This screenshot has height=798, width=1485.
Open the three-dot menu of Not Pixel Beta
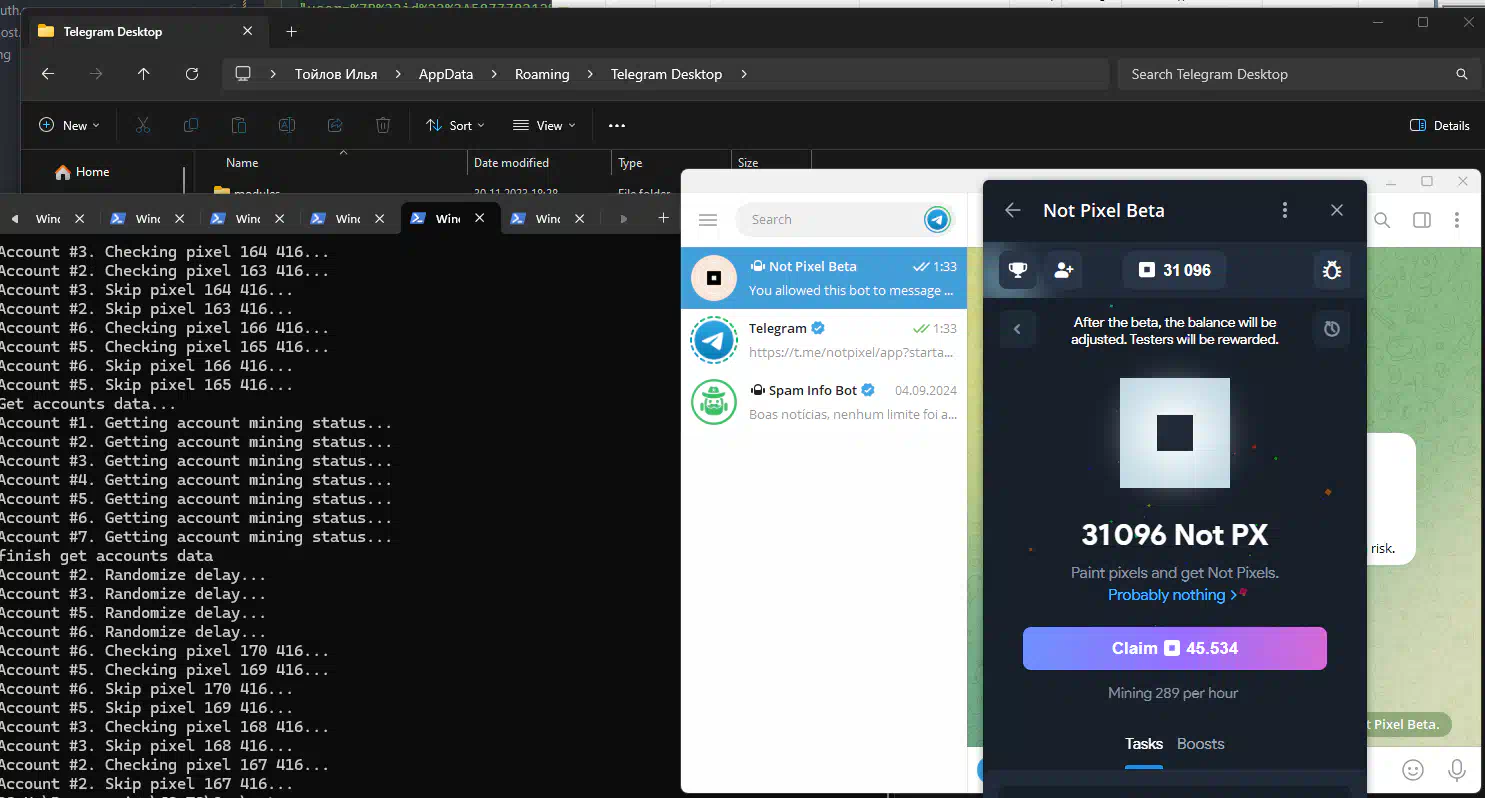coord(1285,210)
